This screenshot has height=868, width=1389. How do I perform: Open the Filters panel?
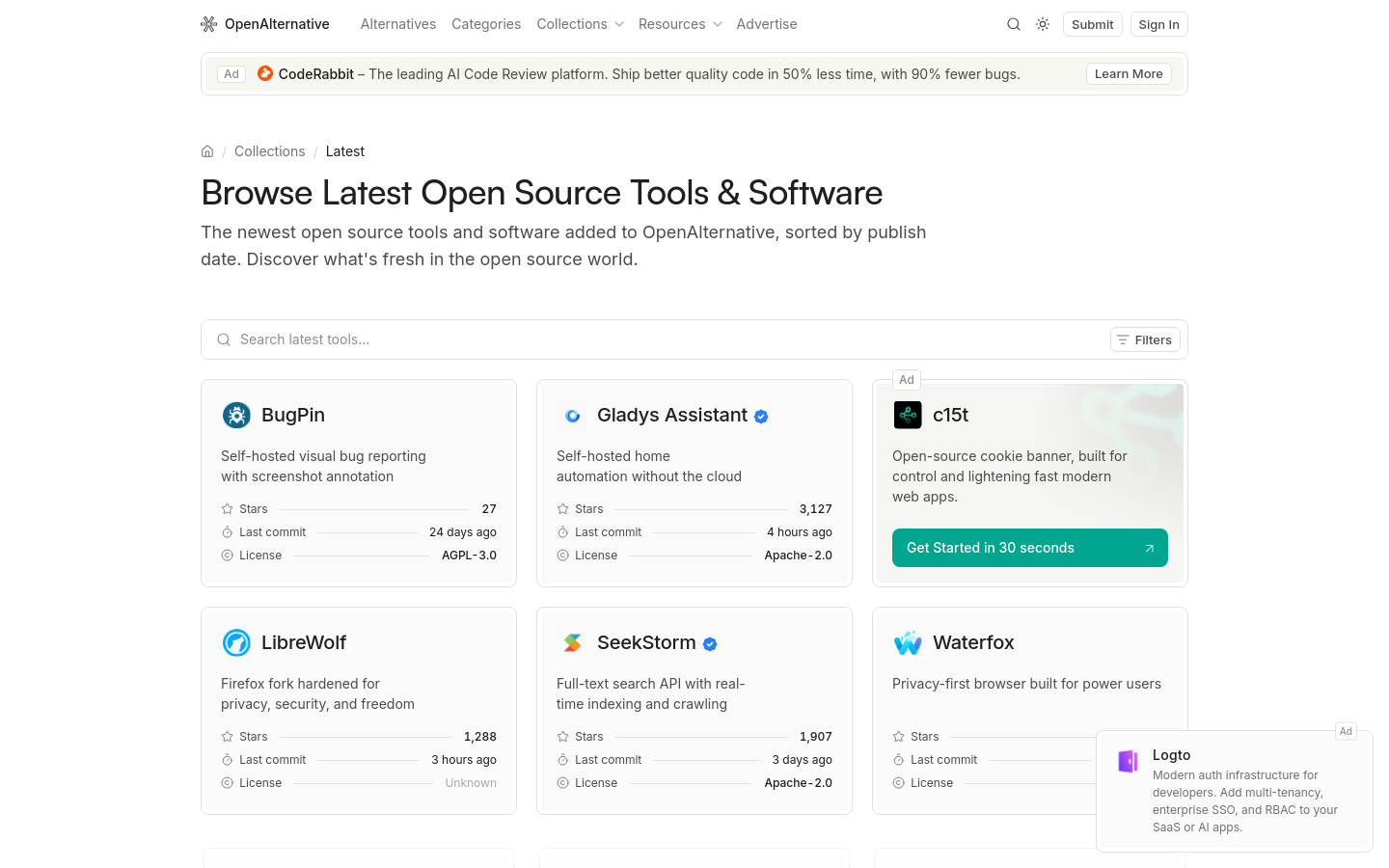pos(1145,339)
